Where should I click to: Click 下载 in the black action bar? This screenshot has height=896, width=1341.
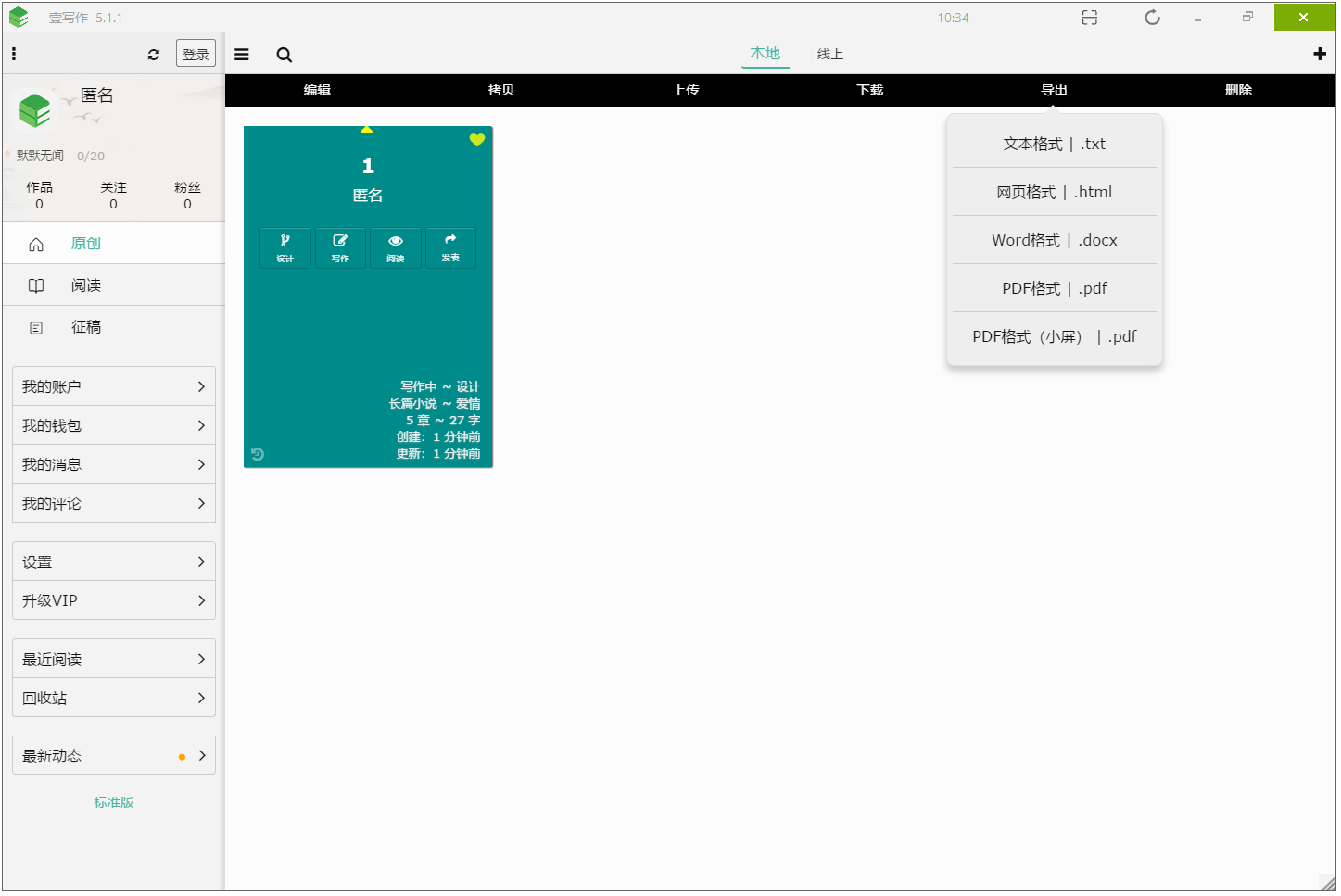[x=870, y=90]
